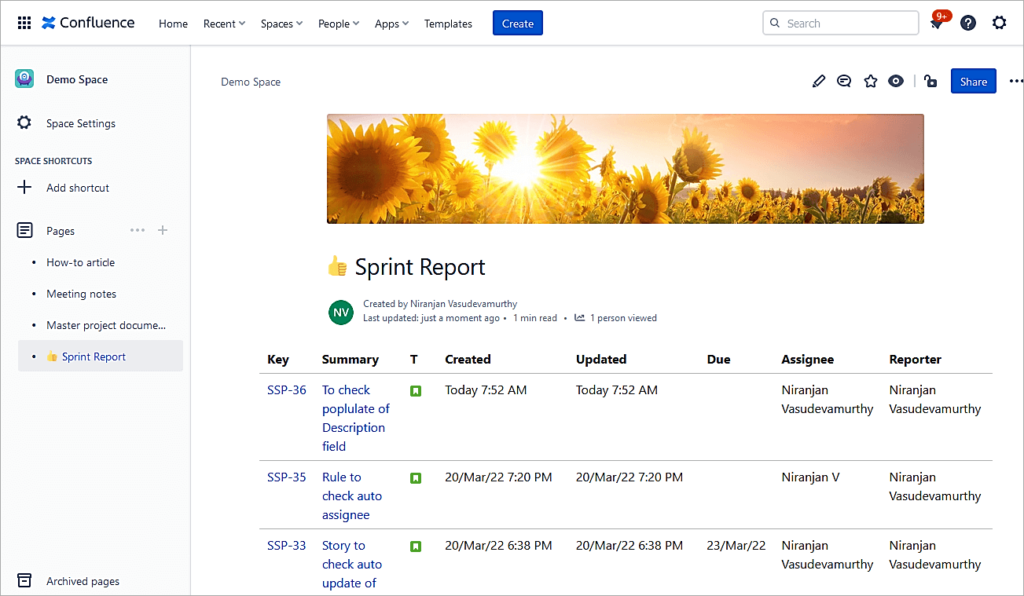Image resolution: width=1024 pixels, height=596 pixels.
Task: Toggle the watch page eye icon
Action: 896,81
